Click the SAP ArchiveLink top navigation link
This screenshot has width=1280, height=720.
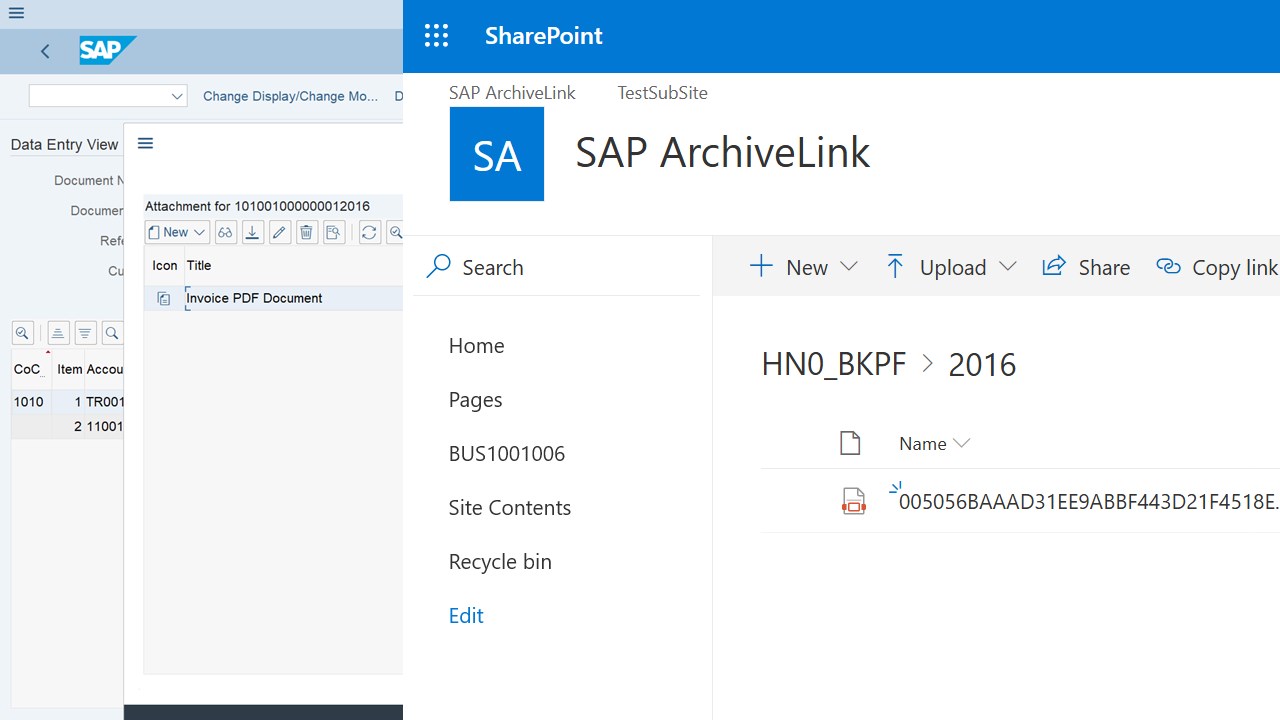pos(512,93)
